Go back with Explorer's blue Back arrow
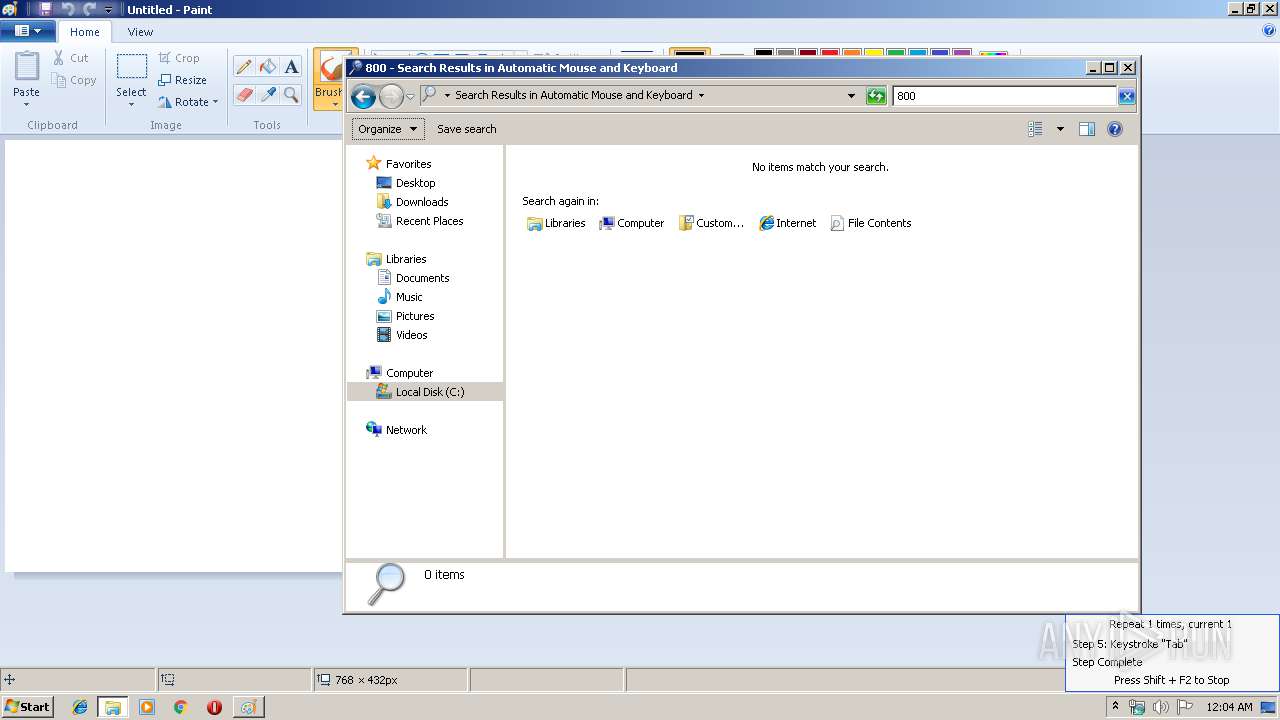Image resolution: width=1280 pixels, height=720 pixels. (364, 96)
